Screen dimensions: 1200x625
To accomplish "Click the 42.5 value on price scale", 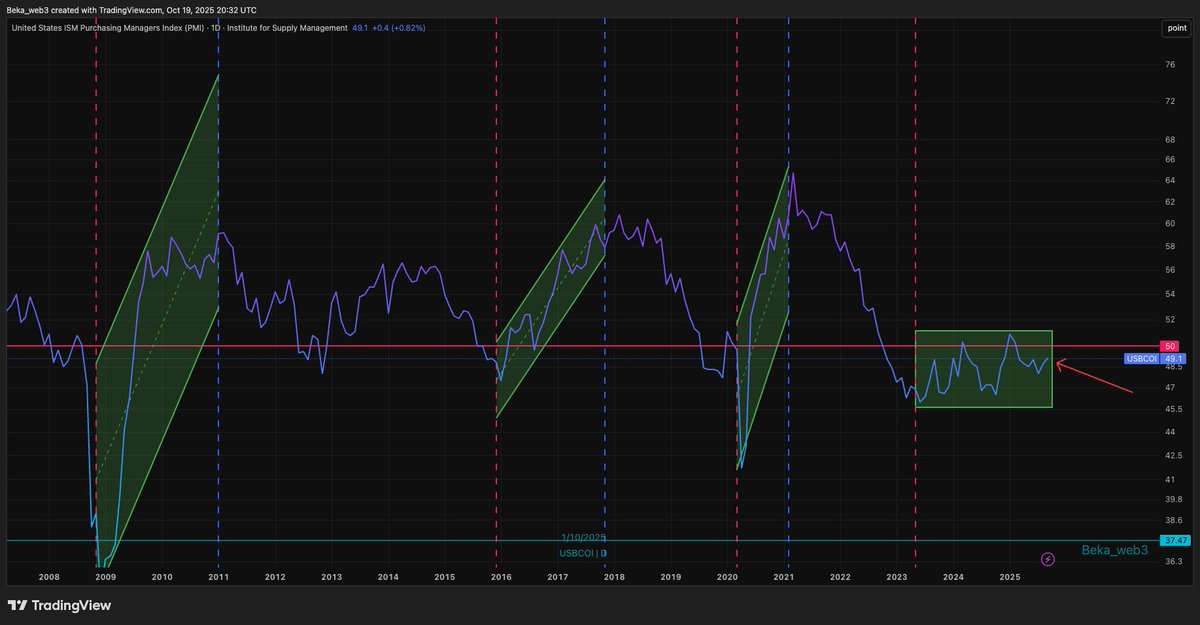I will click(x=1172, y=455).
